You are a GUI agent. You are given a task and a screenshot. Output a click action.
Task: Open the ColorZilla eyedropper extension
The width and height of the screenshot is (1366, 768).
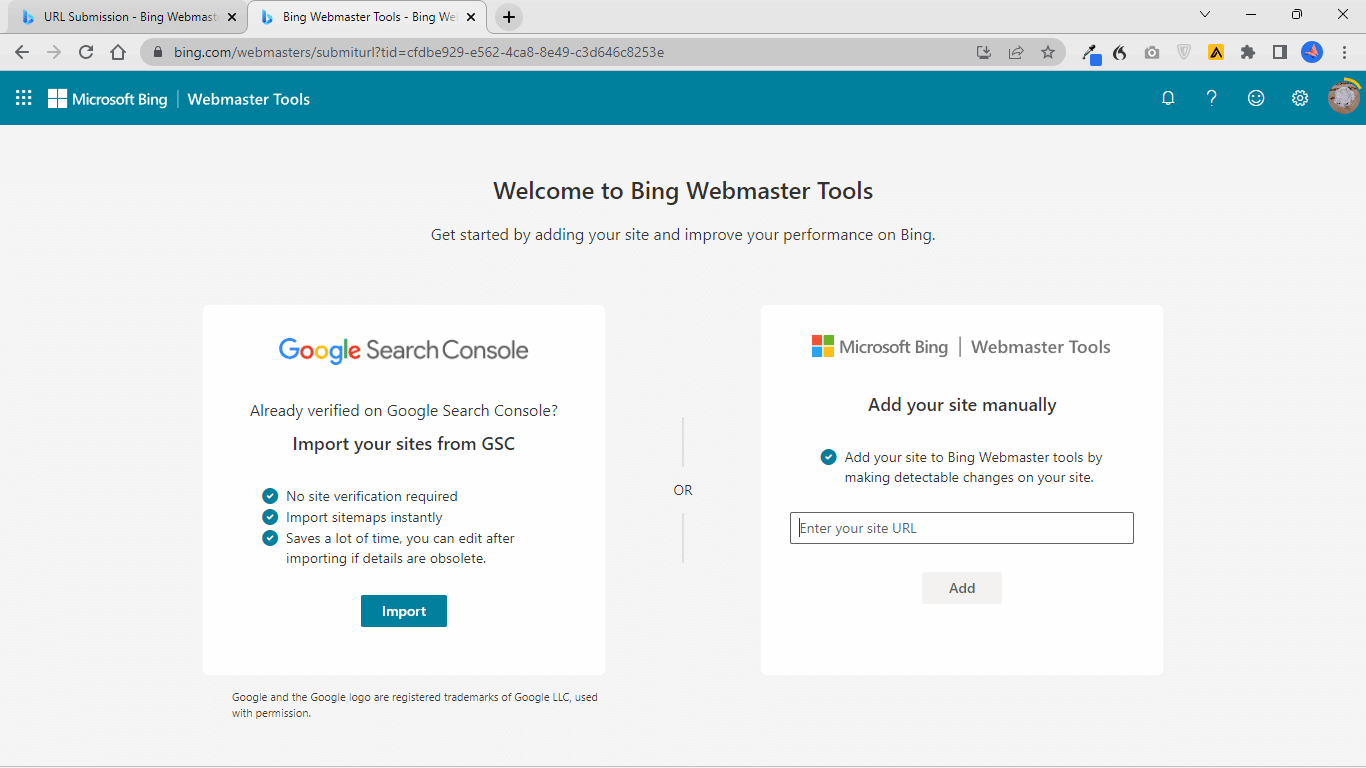click(x=1089, y=52)
